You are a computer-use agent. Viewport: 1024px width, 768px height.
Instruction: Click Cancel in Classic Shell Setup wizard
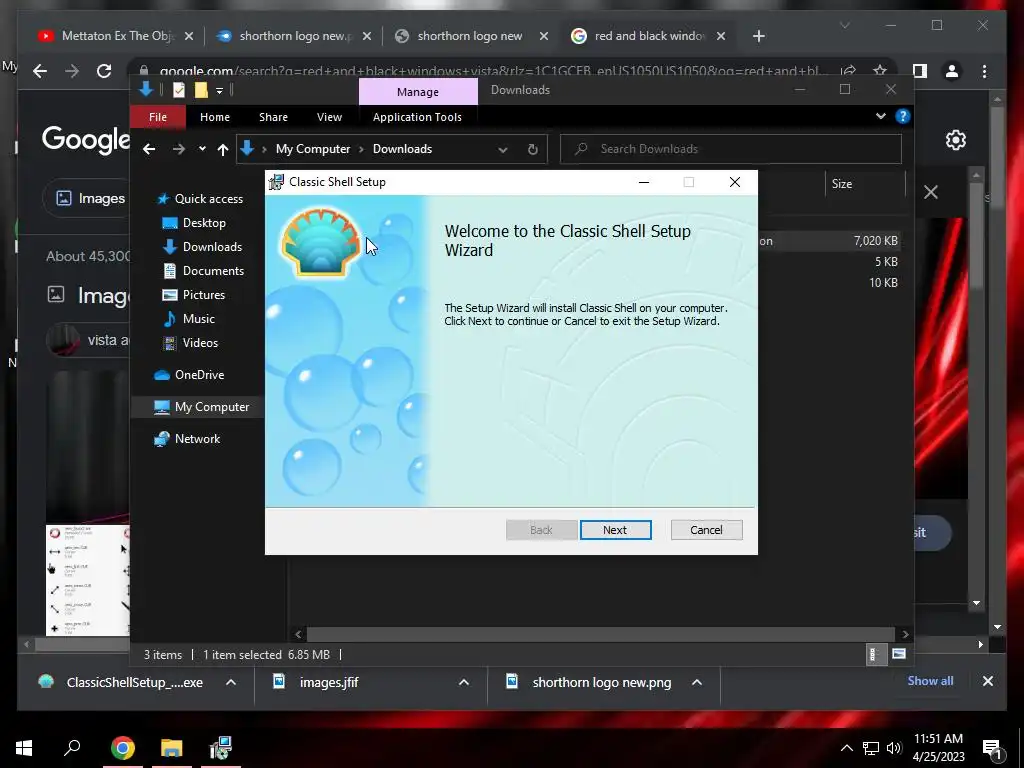(x=706, y=530)
